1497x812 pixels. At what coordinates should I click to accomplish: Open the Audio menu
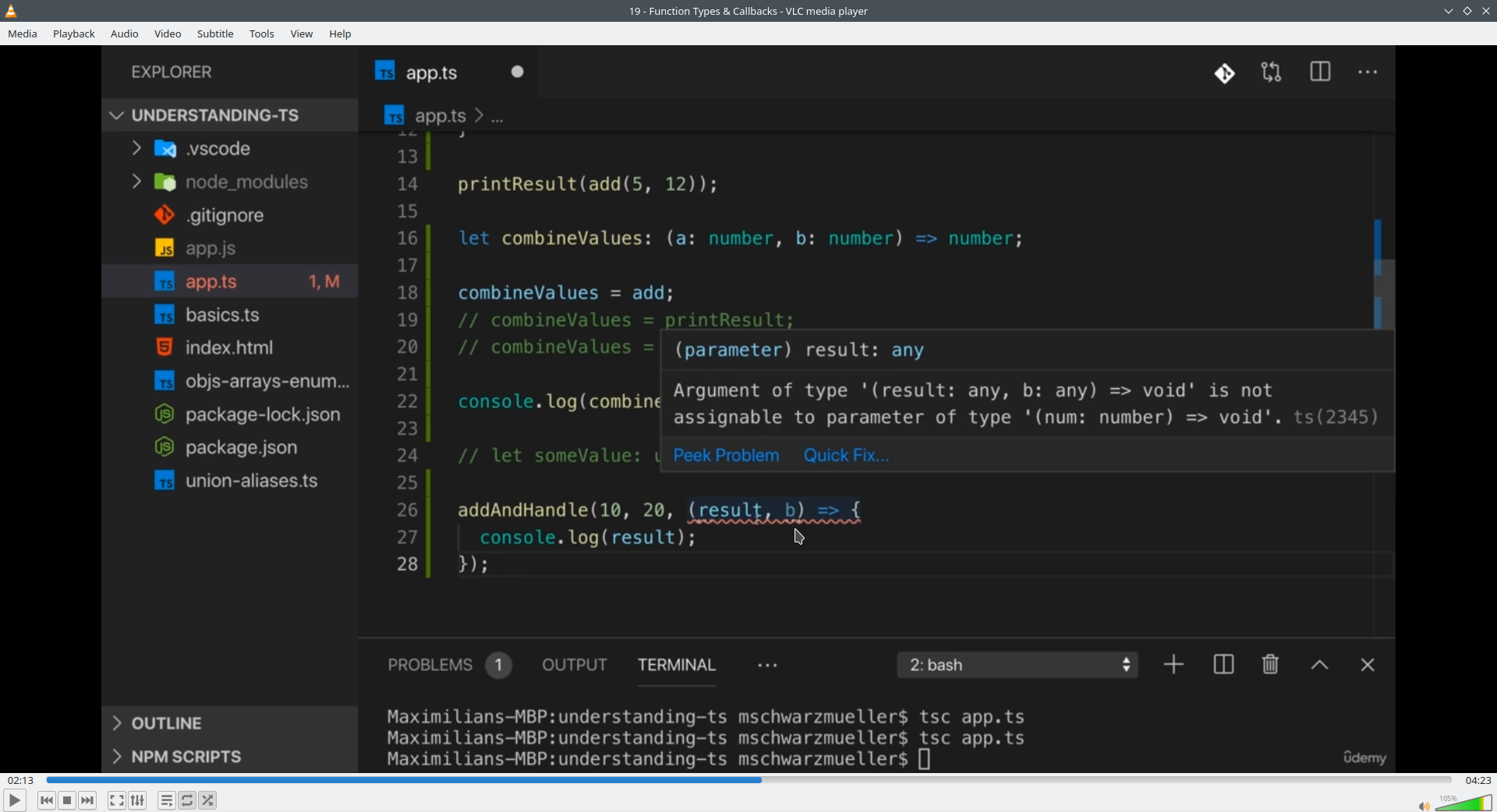pos(124,34)
